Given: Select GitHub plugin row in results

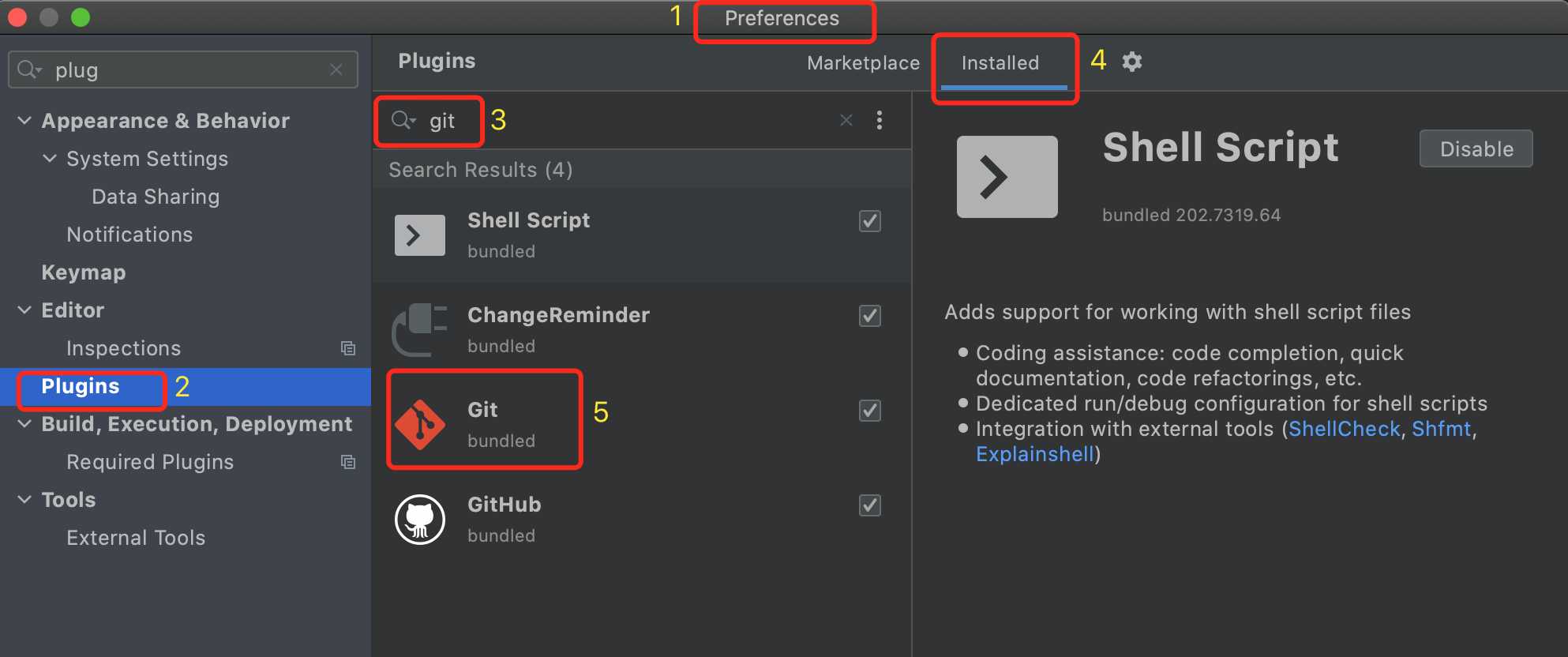Looking at the screenshot, I should click(x=642, y=520).
